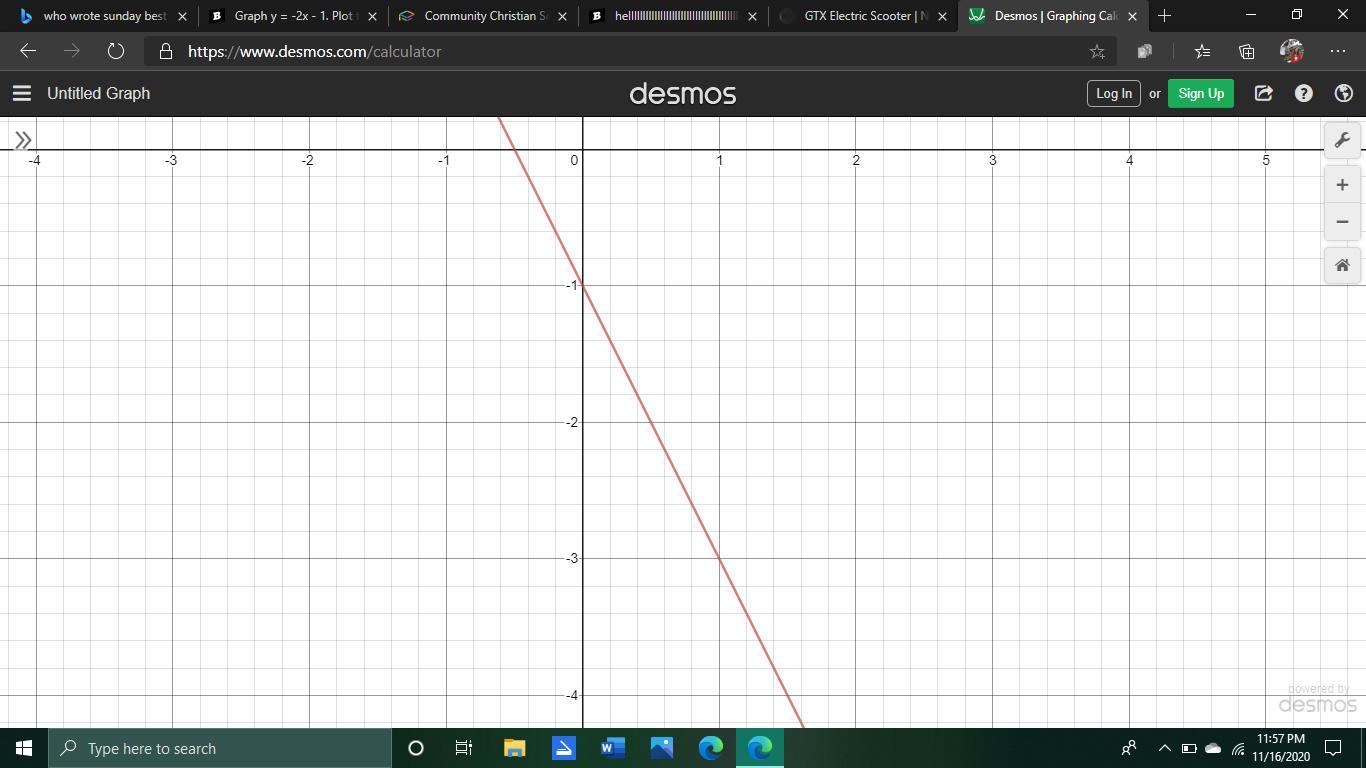Reset graph to default viewport

point(1342,265)
